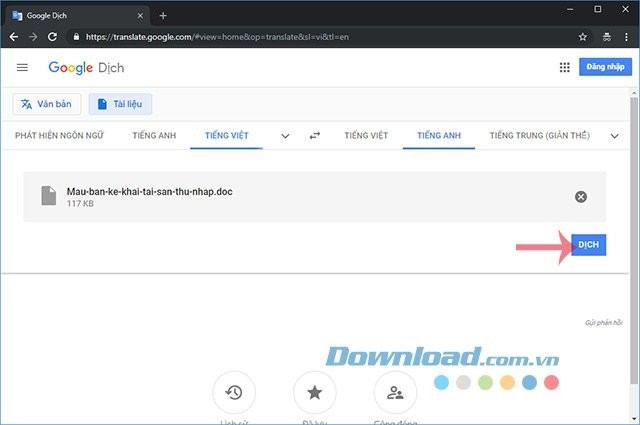640x425 pixels.
Task: Click the Dịch translate button
Action: tap(588, 245)
